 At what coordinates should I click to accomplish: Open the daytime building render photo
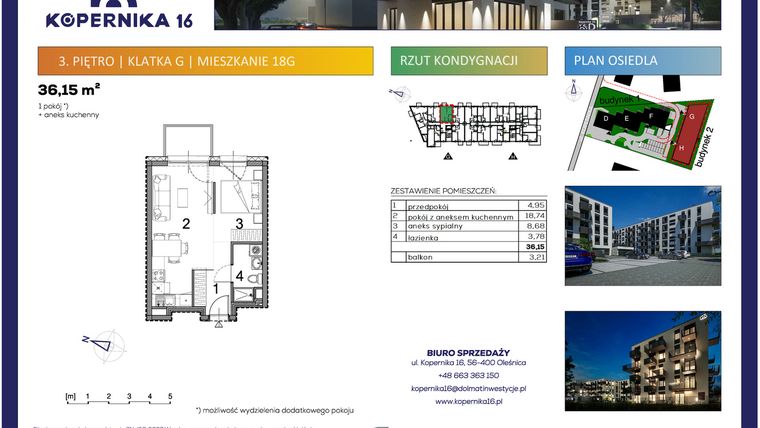click(643, 236)
